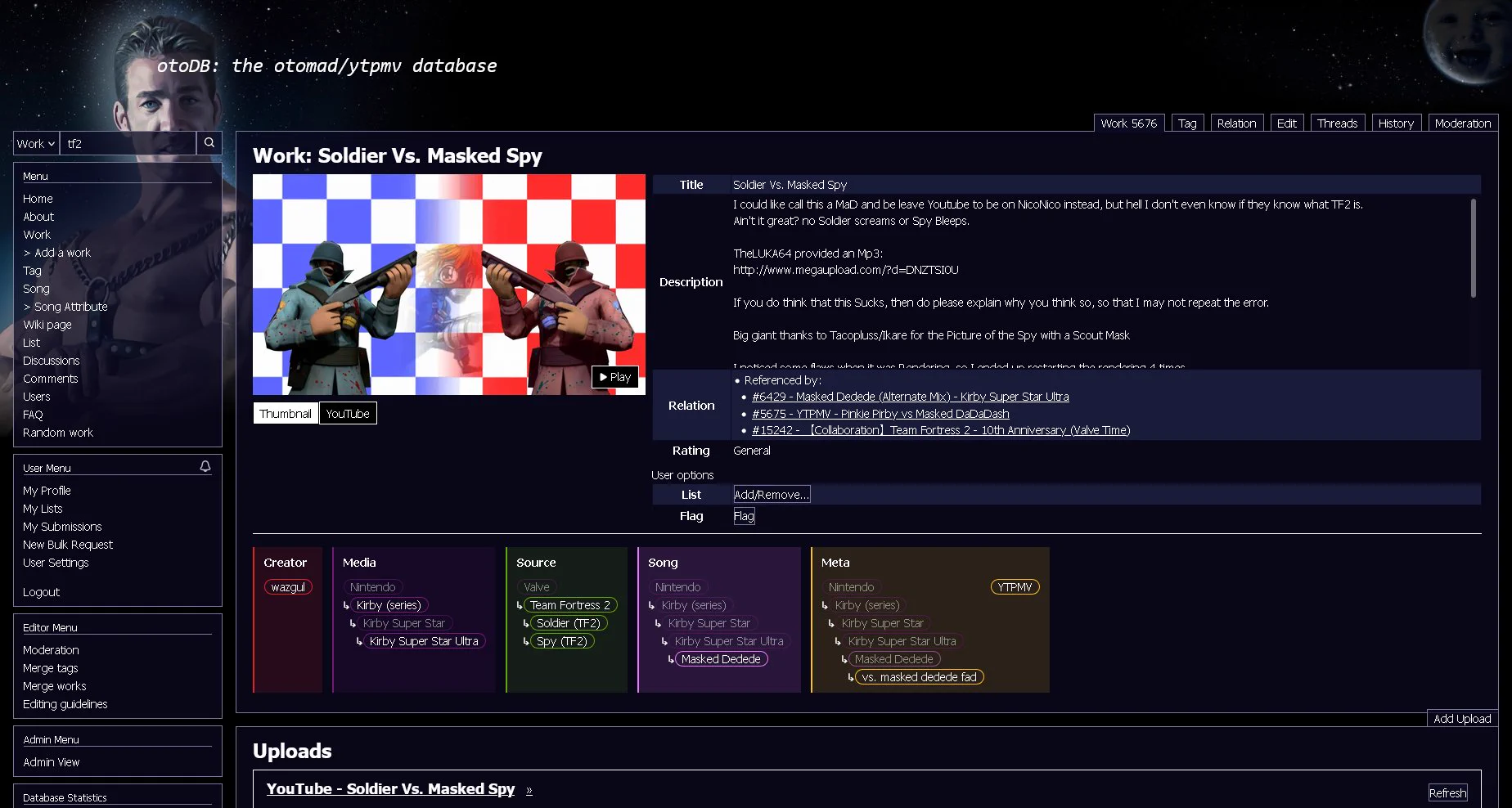Open the Team Fortress 2 source tag
This screenshot has width=1512, height=808.
pos(570,605)
